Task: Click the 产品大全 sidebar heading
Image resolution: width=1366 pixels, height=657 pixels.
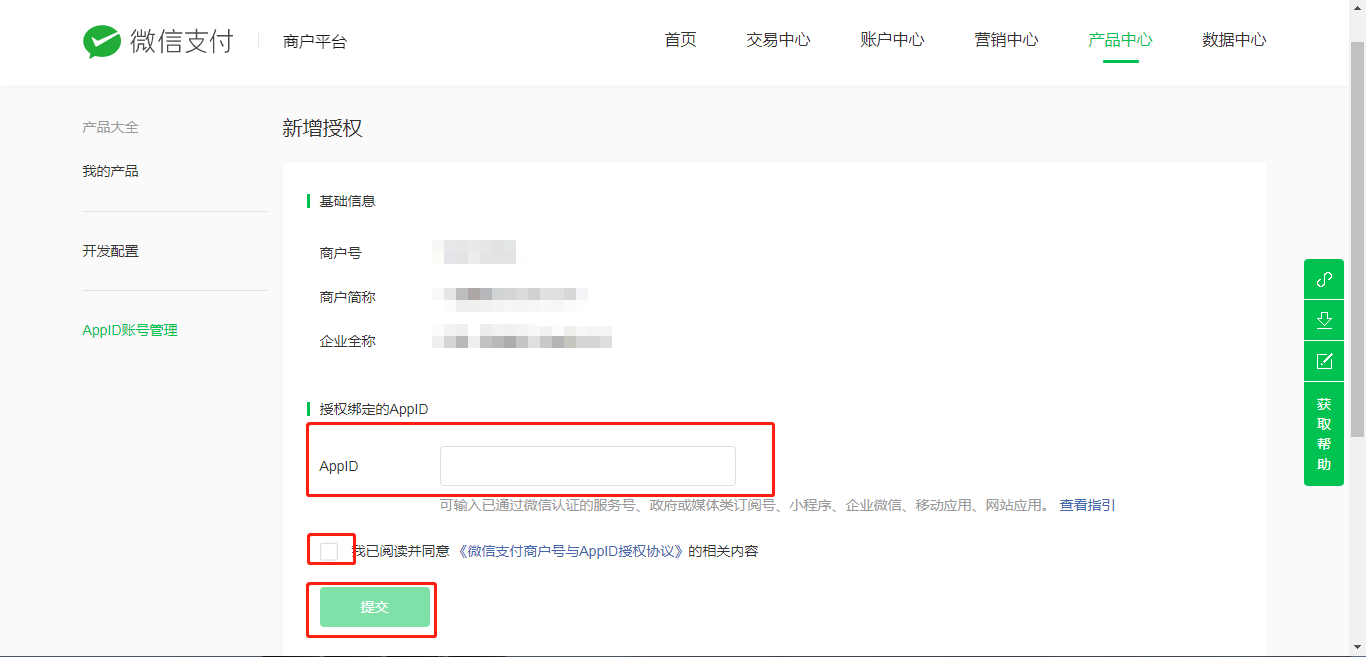Action: 110,127
